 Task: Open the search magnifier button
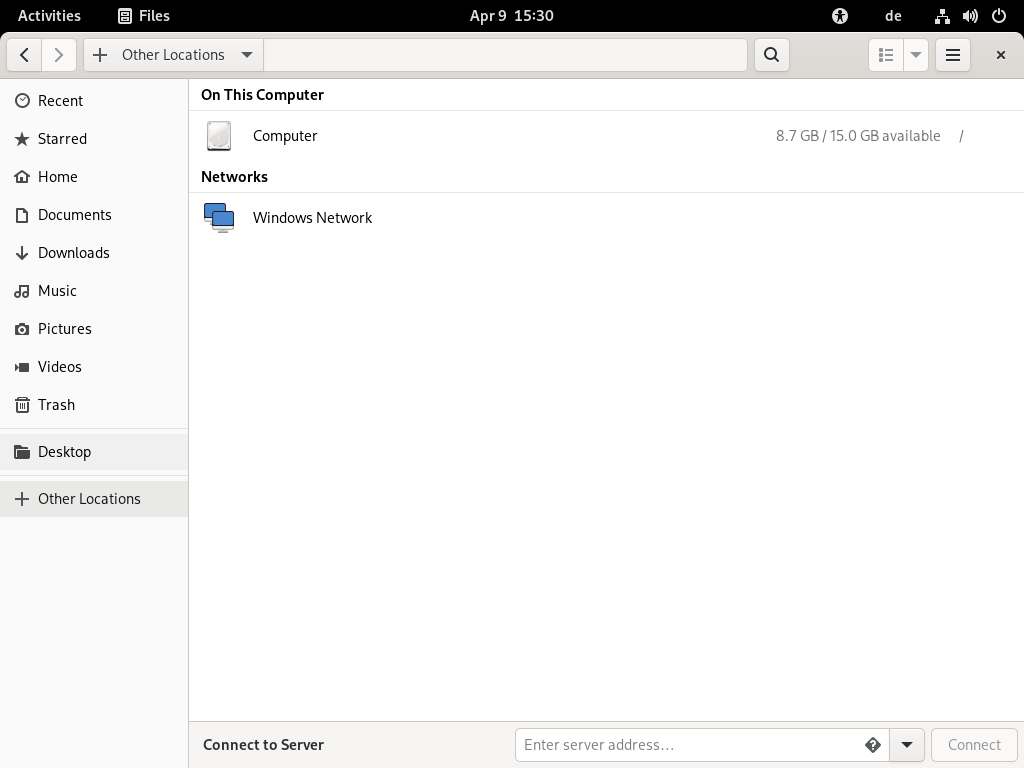(771, 55)
